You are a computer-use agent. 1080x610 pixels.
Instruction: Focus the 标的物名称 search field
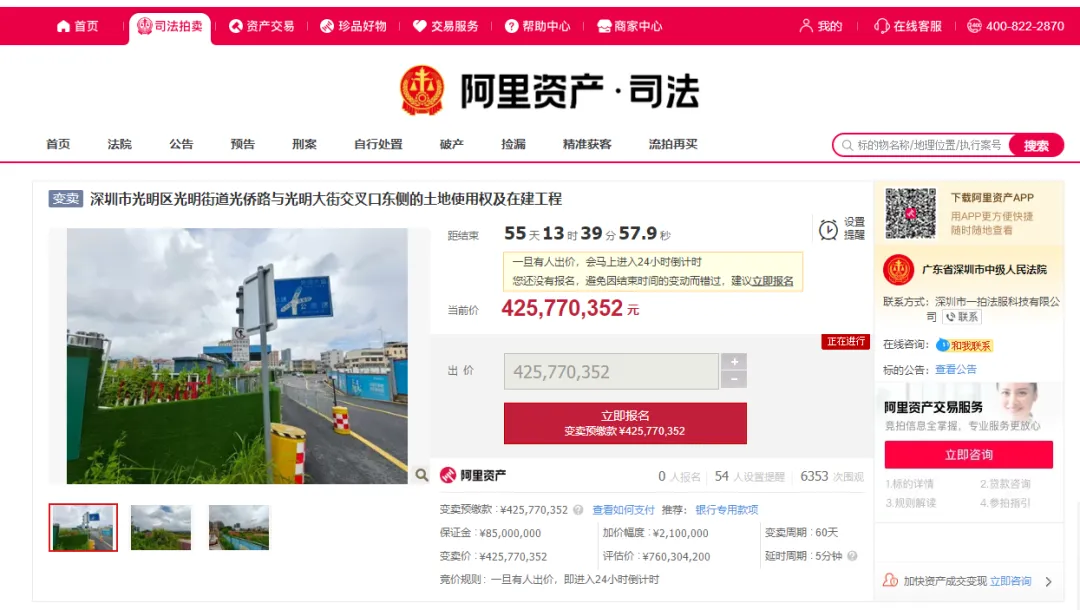point(924,145)
